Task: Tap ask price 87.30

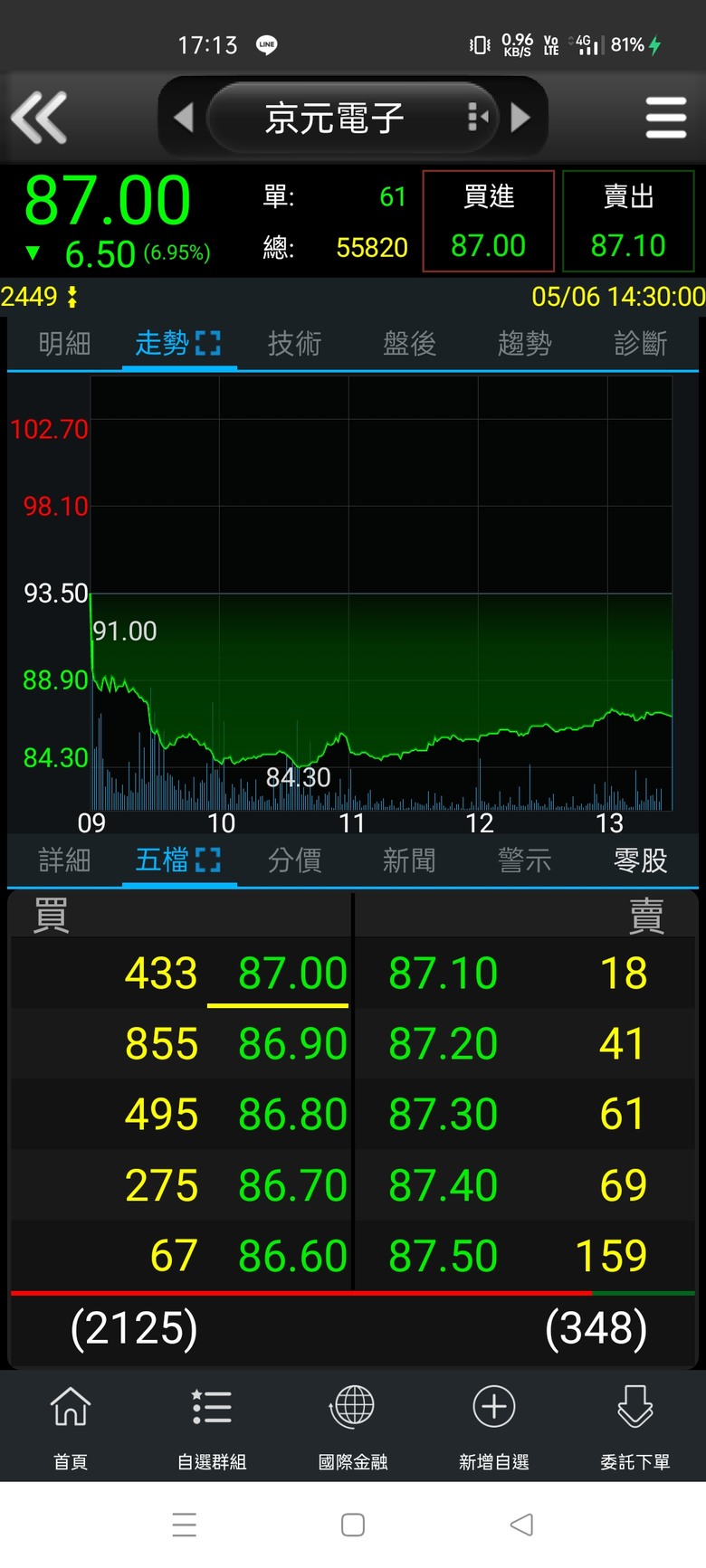Action: [443, 1115]
